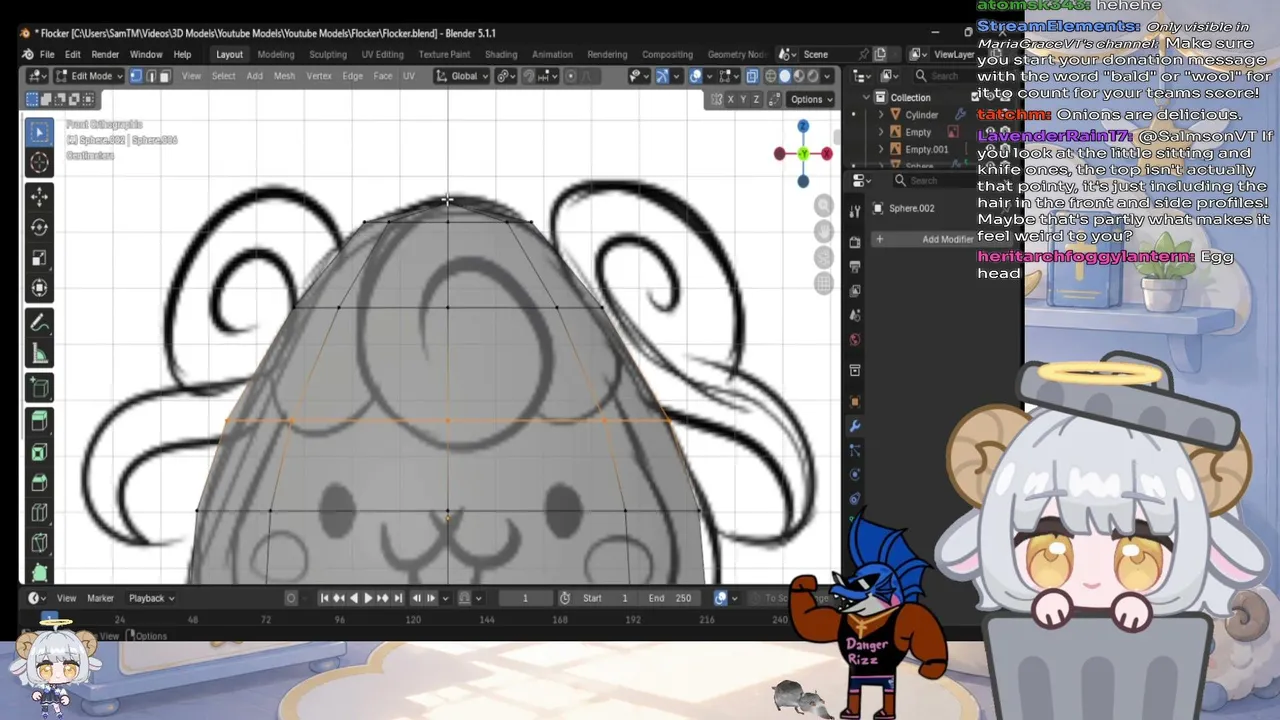Viewport: 1280px width, 720px height.
Task: Open the File menu
Action: pyautogui.click(x=47, y=54)
